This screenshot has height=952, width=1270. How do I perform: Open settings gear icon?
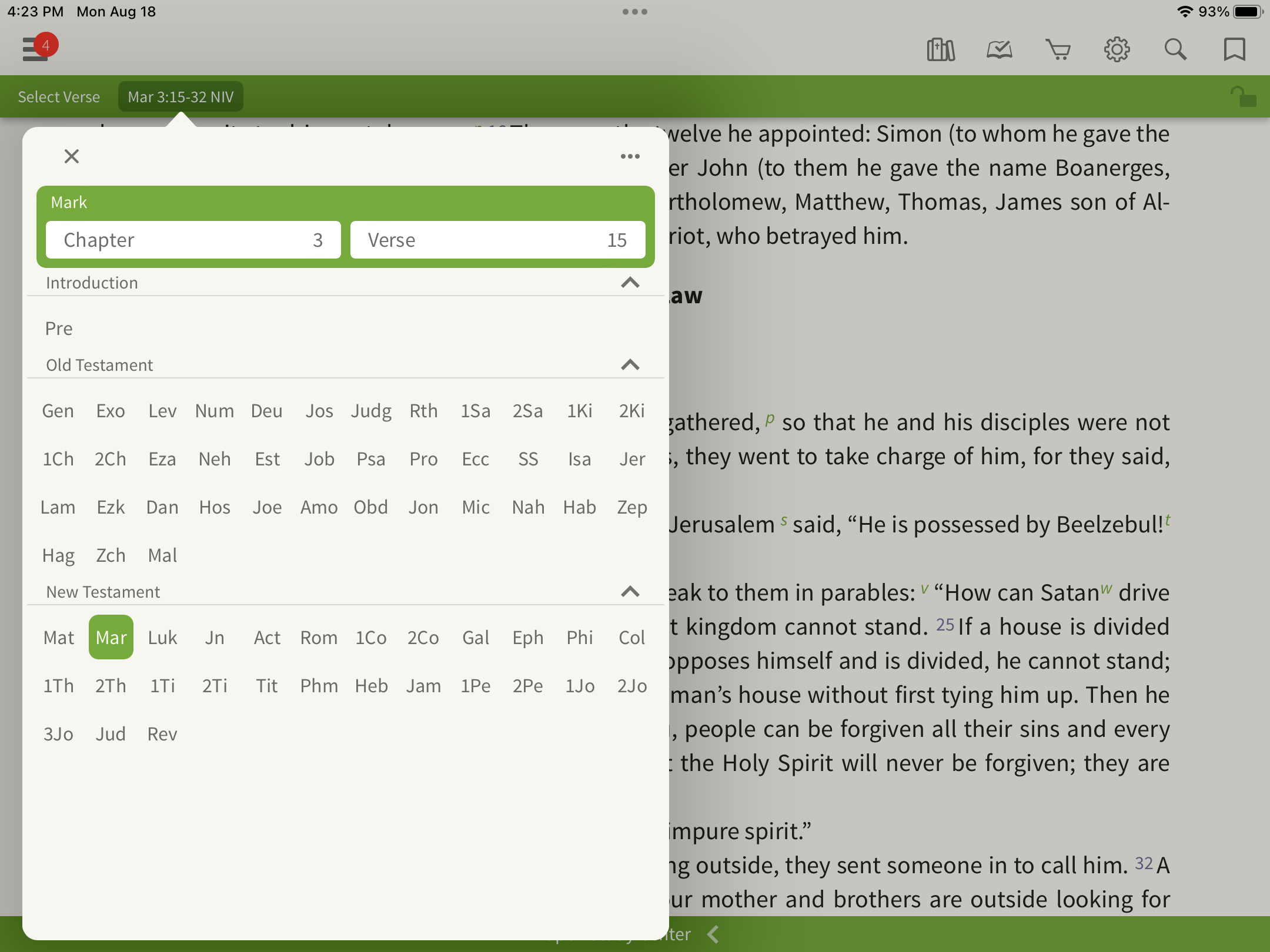(x=1117, y=49)
